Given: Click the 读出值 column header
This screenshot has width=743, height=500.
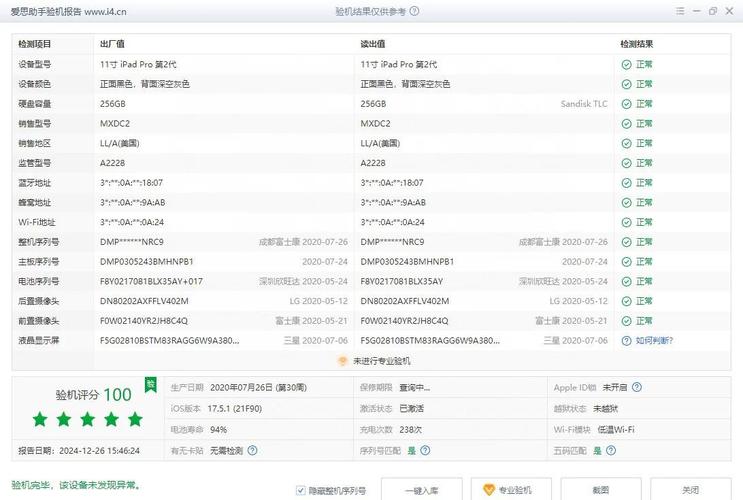Looking at the screenshot, I should [x=372, y=44].
